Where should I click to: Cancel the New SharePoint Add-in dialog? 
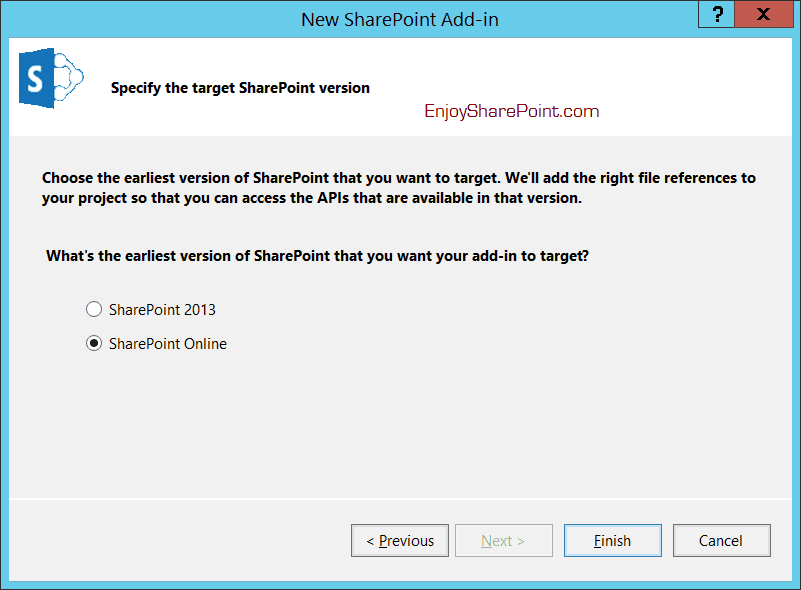coord(721,540)
